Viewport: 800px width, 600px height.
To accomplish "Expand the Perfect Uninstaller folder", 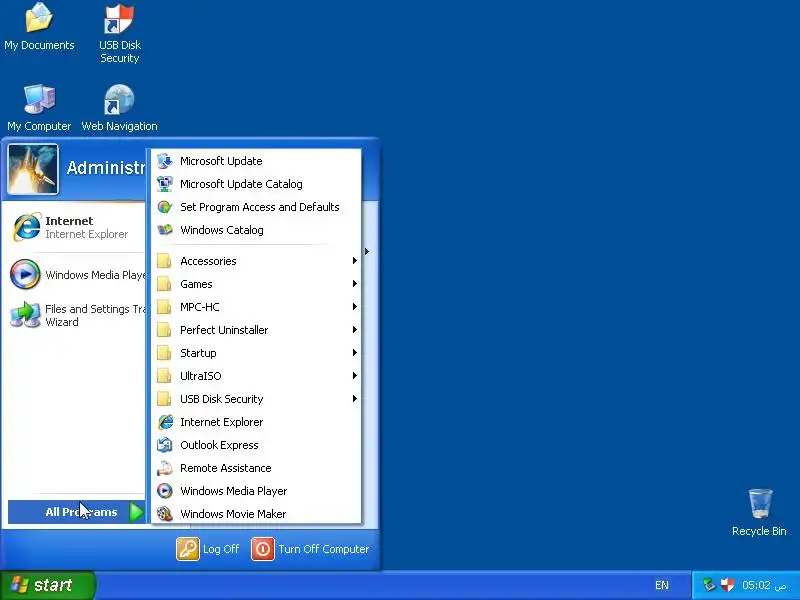I will coord(256,330).
